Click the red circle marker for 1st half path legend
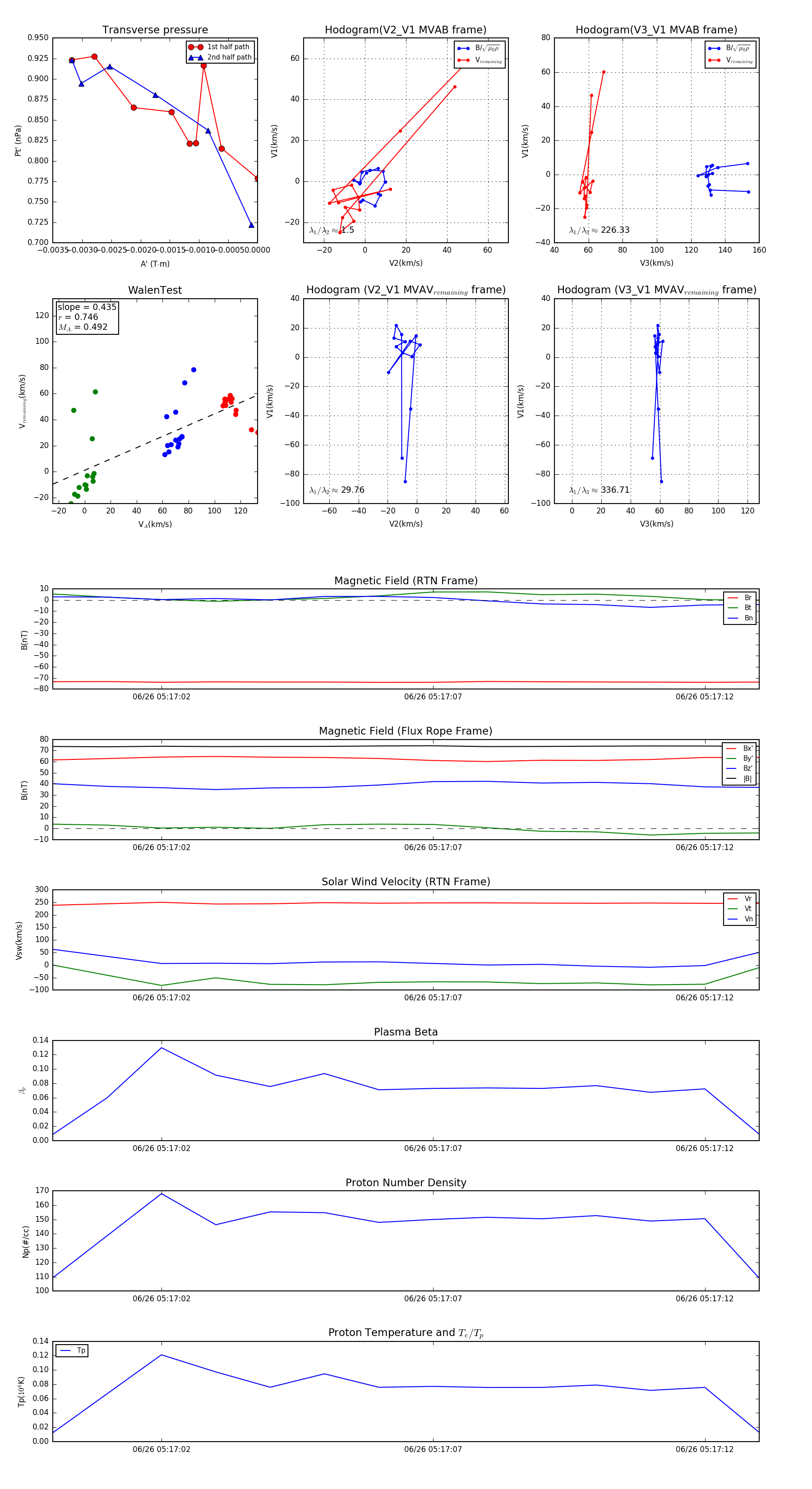Image resolution: width=812 pixels, height=1489 pixels. tap(195, 47)
